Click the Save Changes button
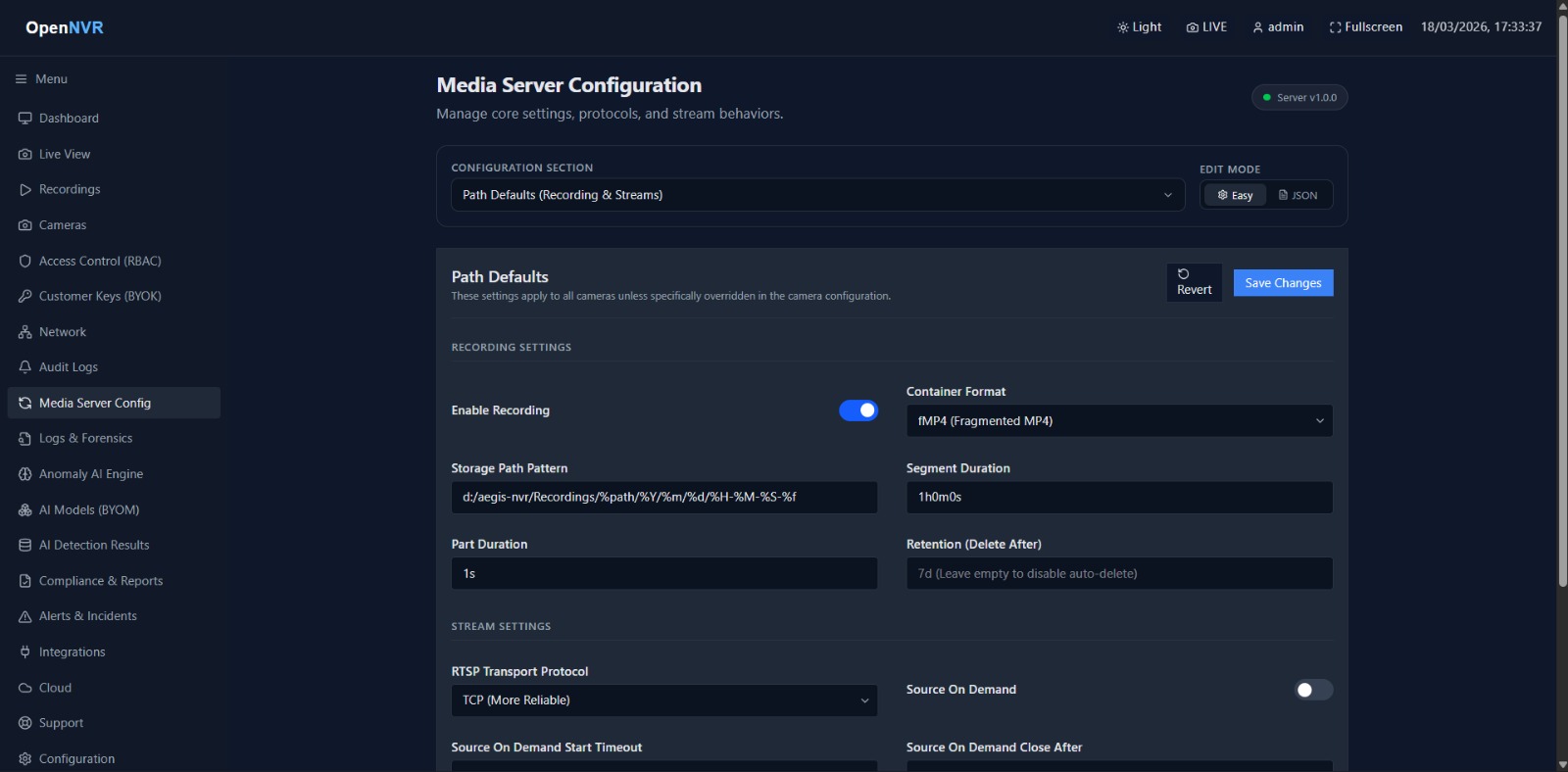This screenshot has width=1568, height=772. click(1283, 283)
